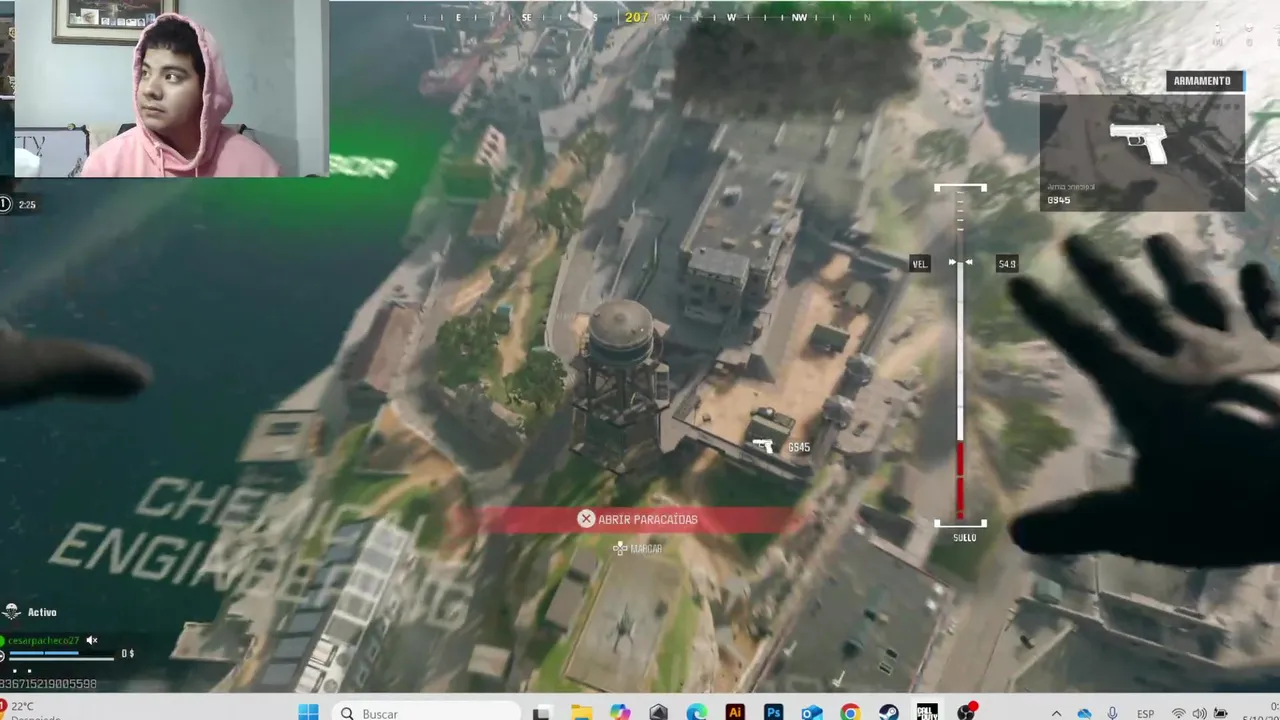Image resolution: width=1280 pixels, height=720 pixels.
Task: Click the round clock icon beside the 2:25 timer
Action: (x=5, y=204)
